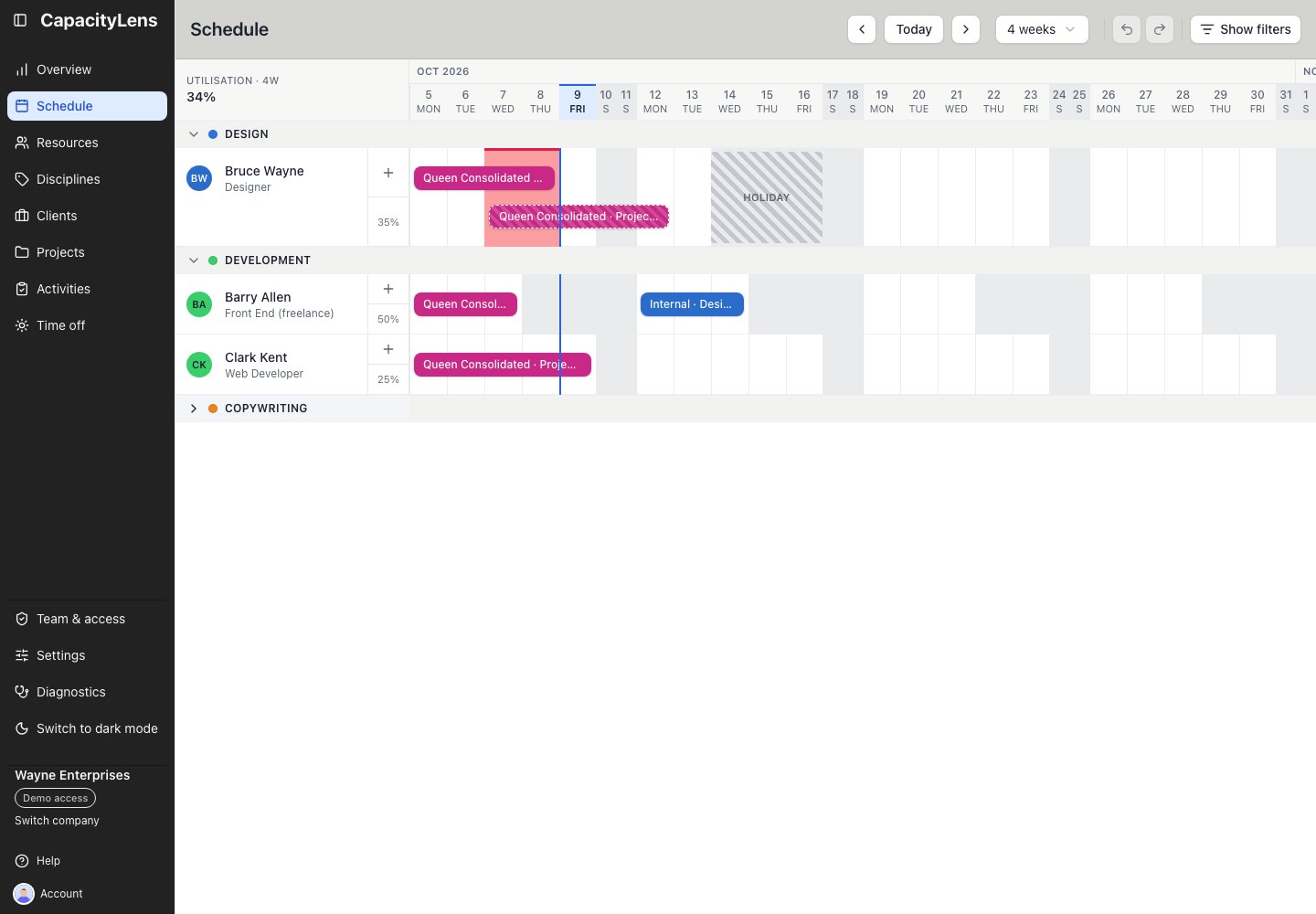The width and height of the screenshot is (1316, 914).
Task: Click Barry Allen's BA avatar
Action: (199, 304)
